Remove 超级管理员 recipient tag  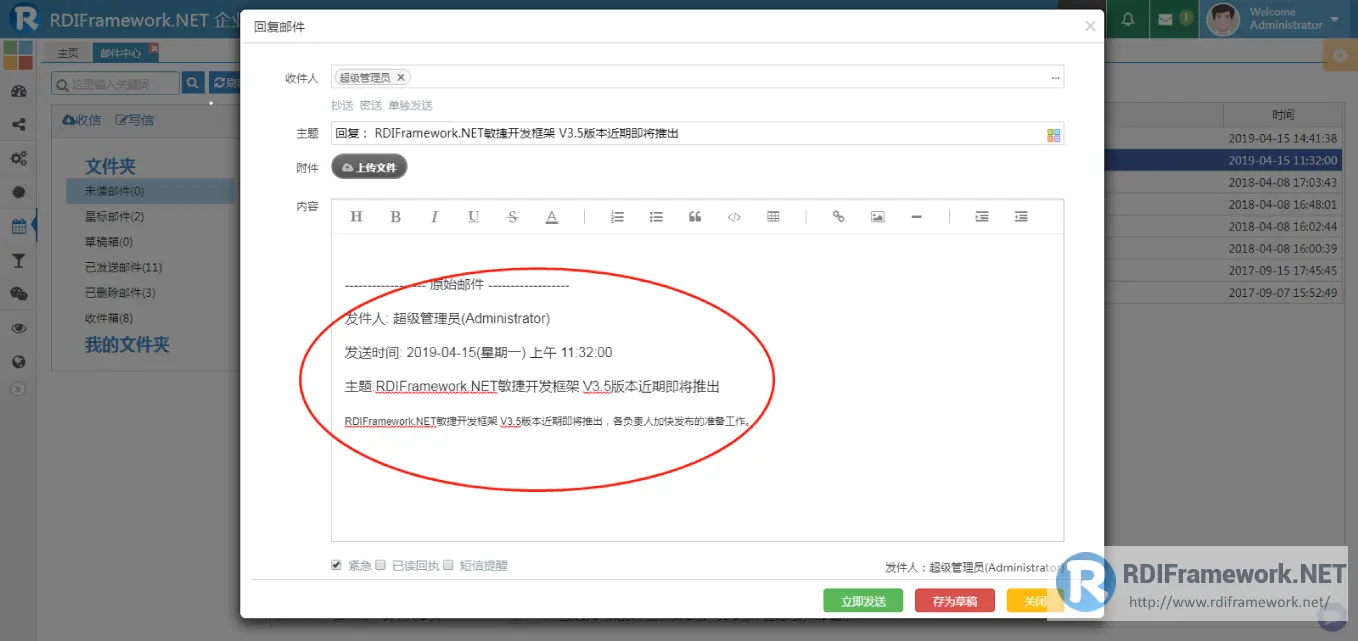click(401, 77)
